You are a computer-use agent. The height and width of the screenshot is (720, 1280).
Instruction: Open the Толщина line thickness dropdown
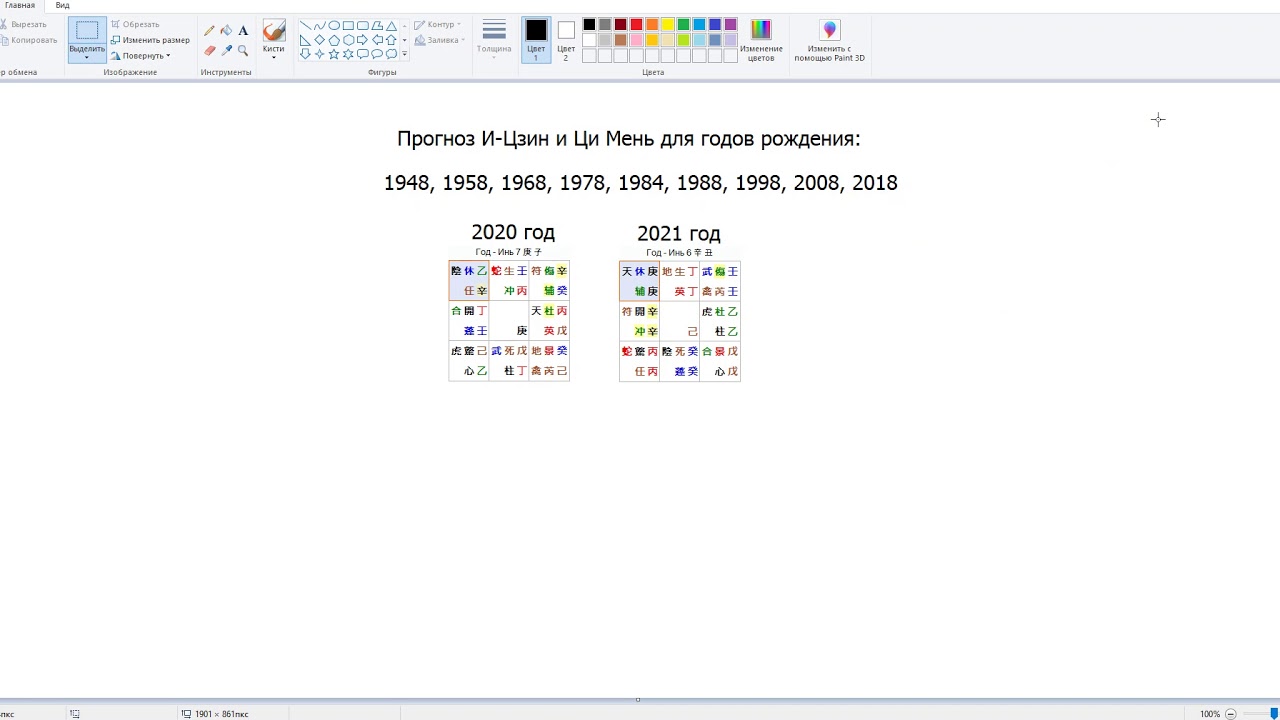tap(494, 40)
